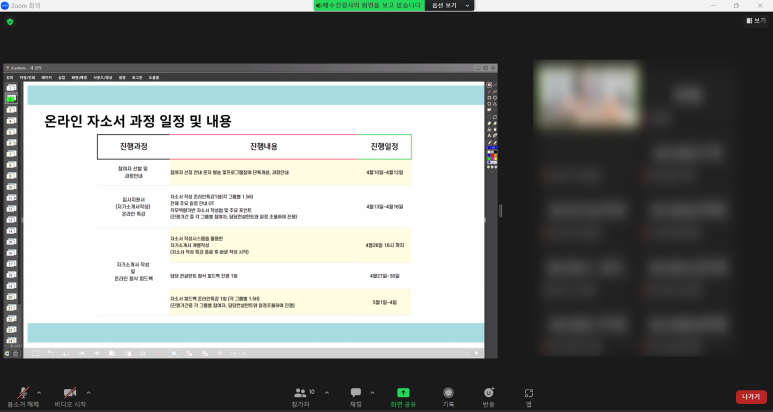The image size is (773, 412).
Task: Open the 앱 apps icon
Action: pyautogui.click(x=528, y=394)
